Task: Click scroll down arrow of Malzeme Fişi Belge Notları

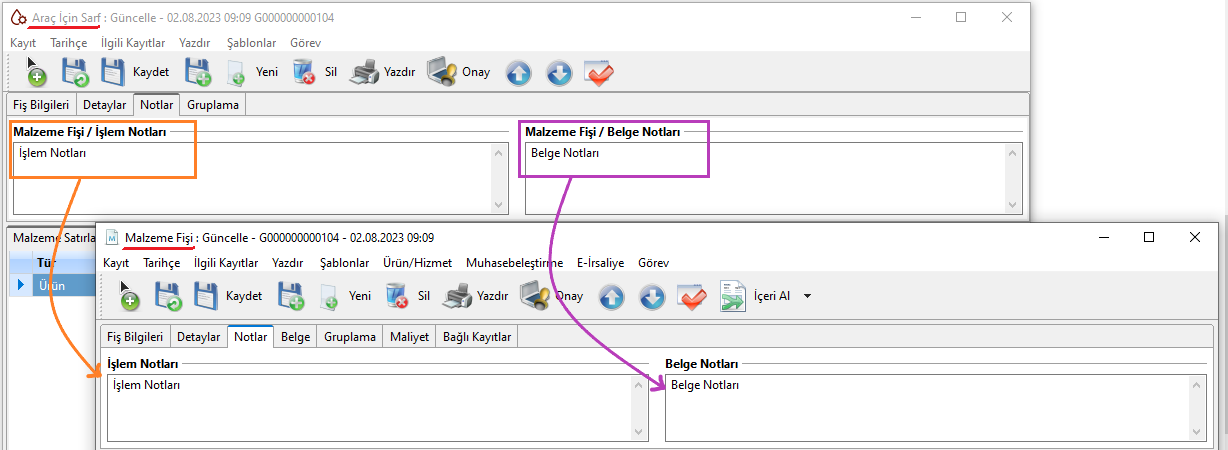Action: pos(1196,431)
